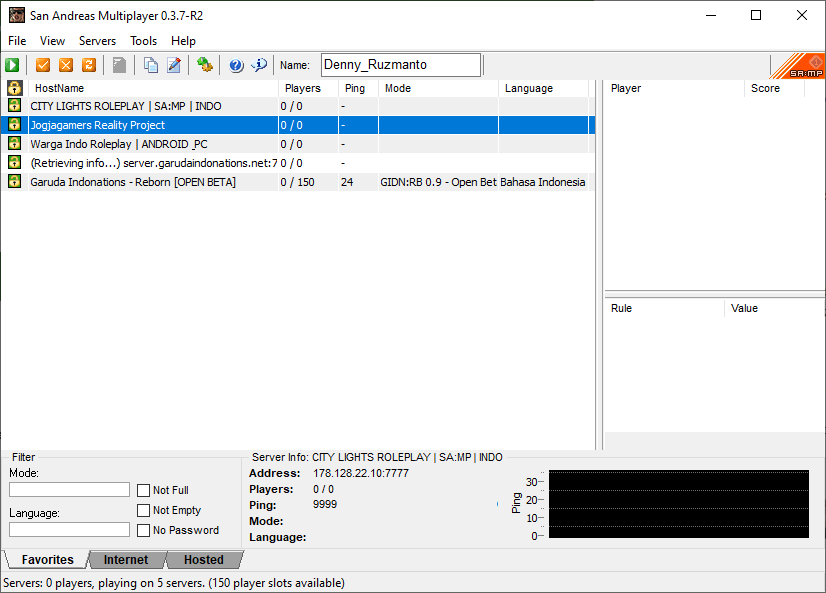Sort servers by Ping column header
This screenshot has width=826, height=593.
click(x=358, y=88)
